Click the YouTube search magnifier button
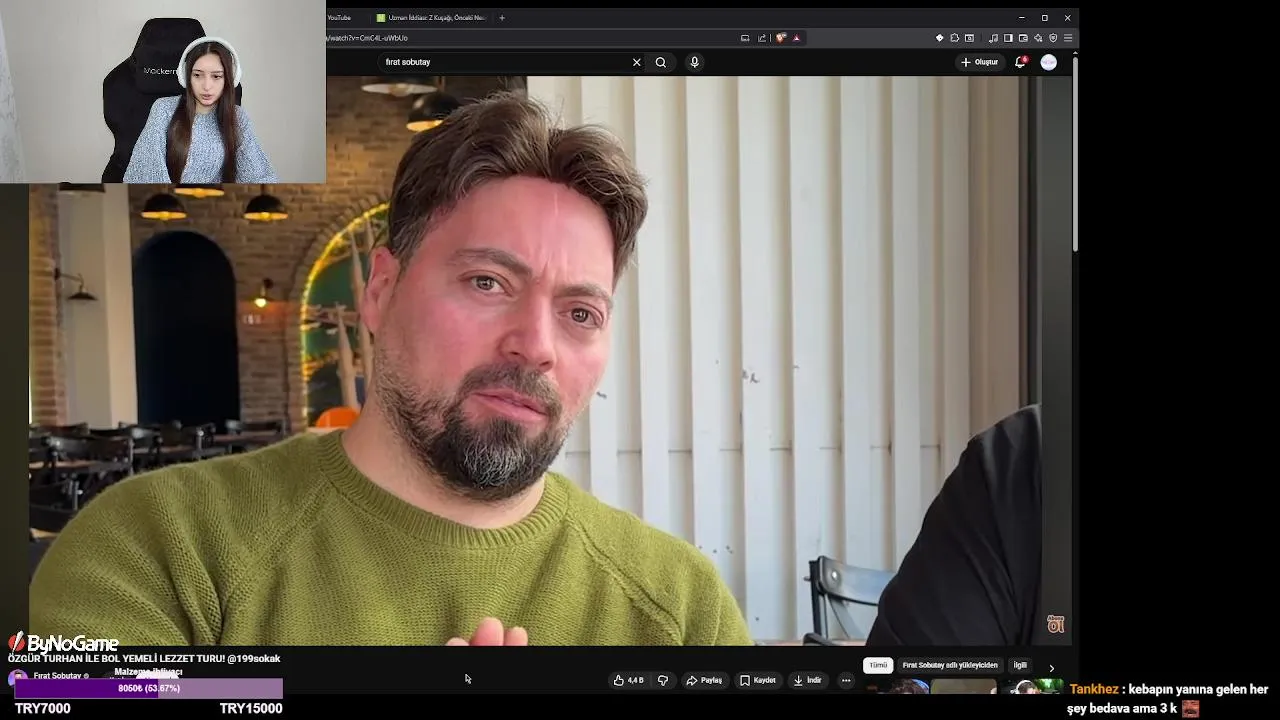Image resolution: width=1280 pixels, height=720 pixels. coord(660,62)
